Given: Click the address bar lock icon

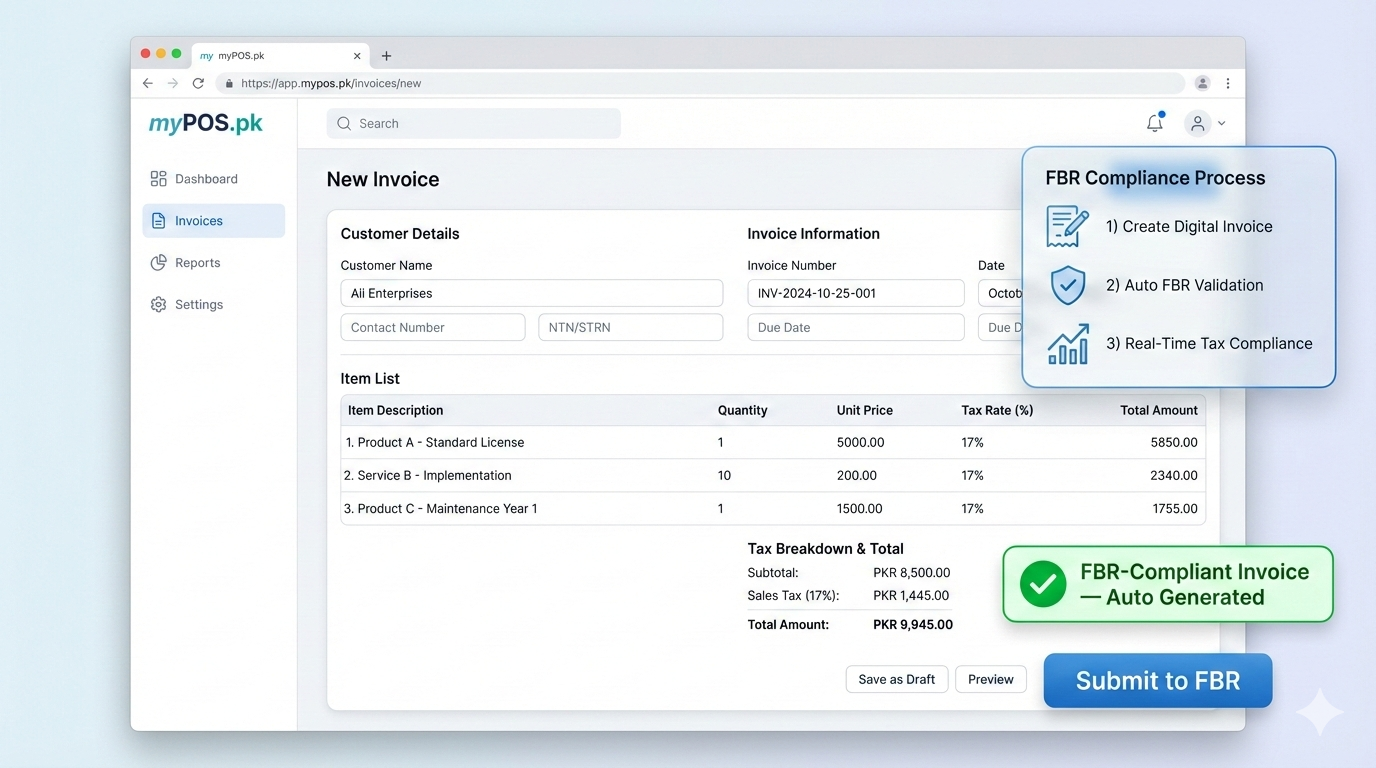Looking at the screenshot, I should [229, 84].
